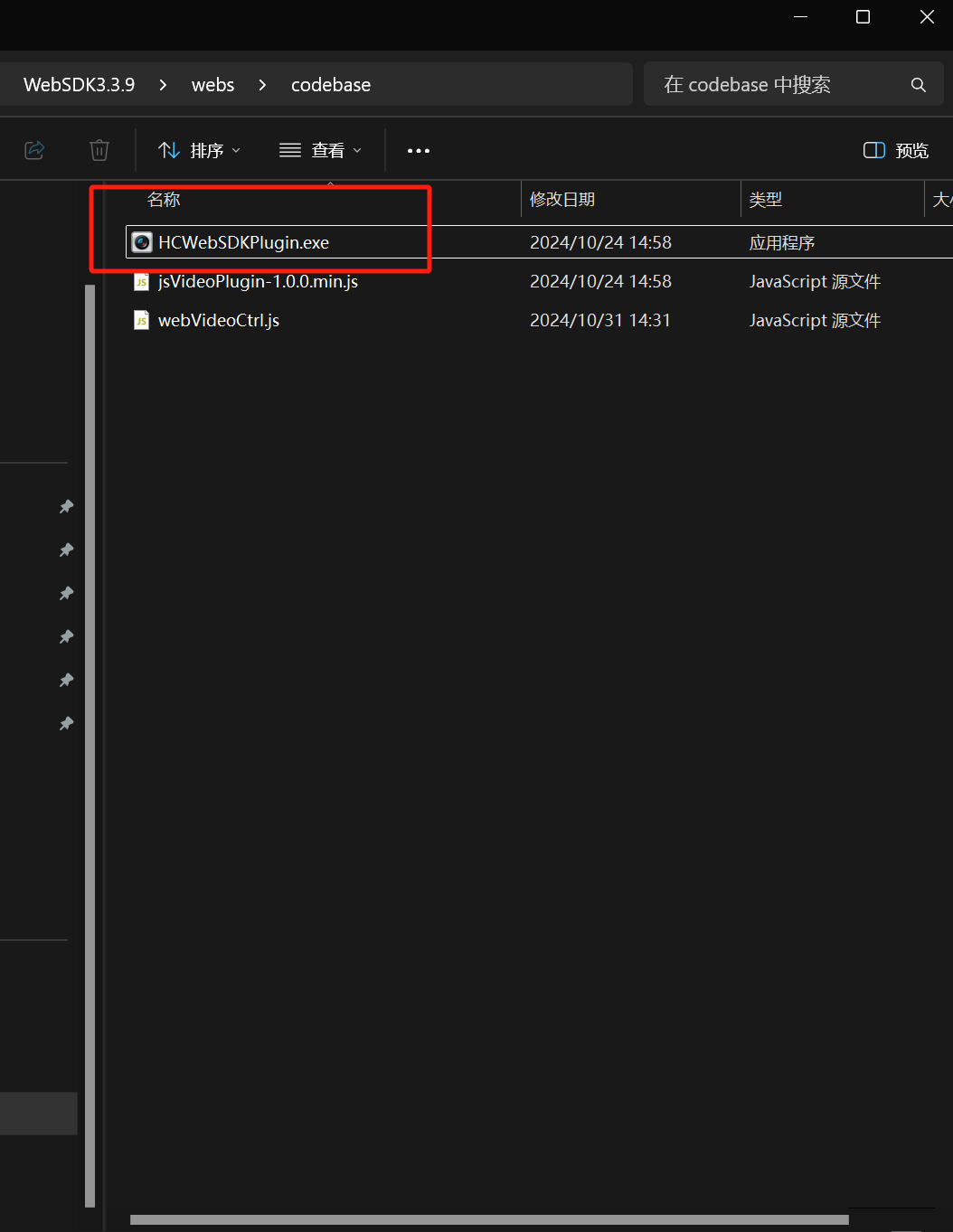Toggle sort order via 名称 column header
This screenshot has height=1232, width=953.
pyautogui.click(x=164, y=200)
